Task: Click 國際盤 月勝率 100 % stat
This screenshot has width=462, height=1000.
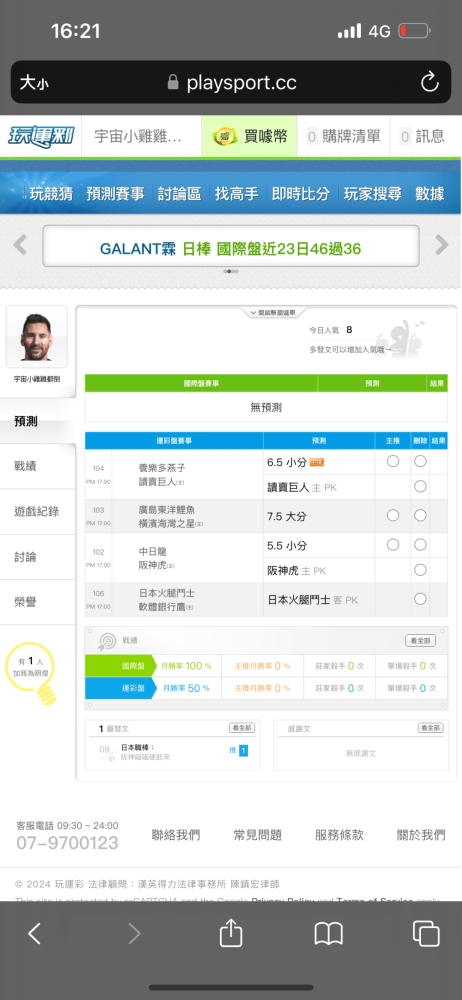Action: (x=186, y=666)
